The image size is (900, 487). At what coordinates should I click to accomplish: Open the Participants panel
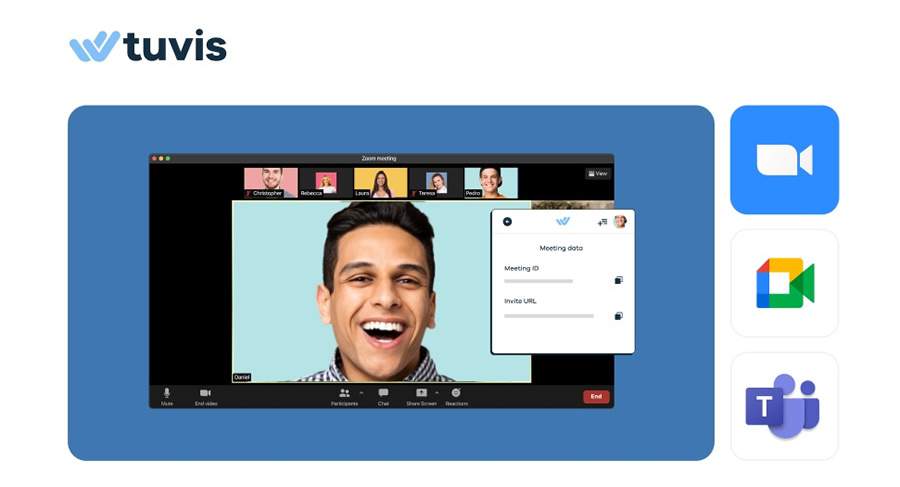click(x=344, y=396)
